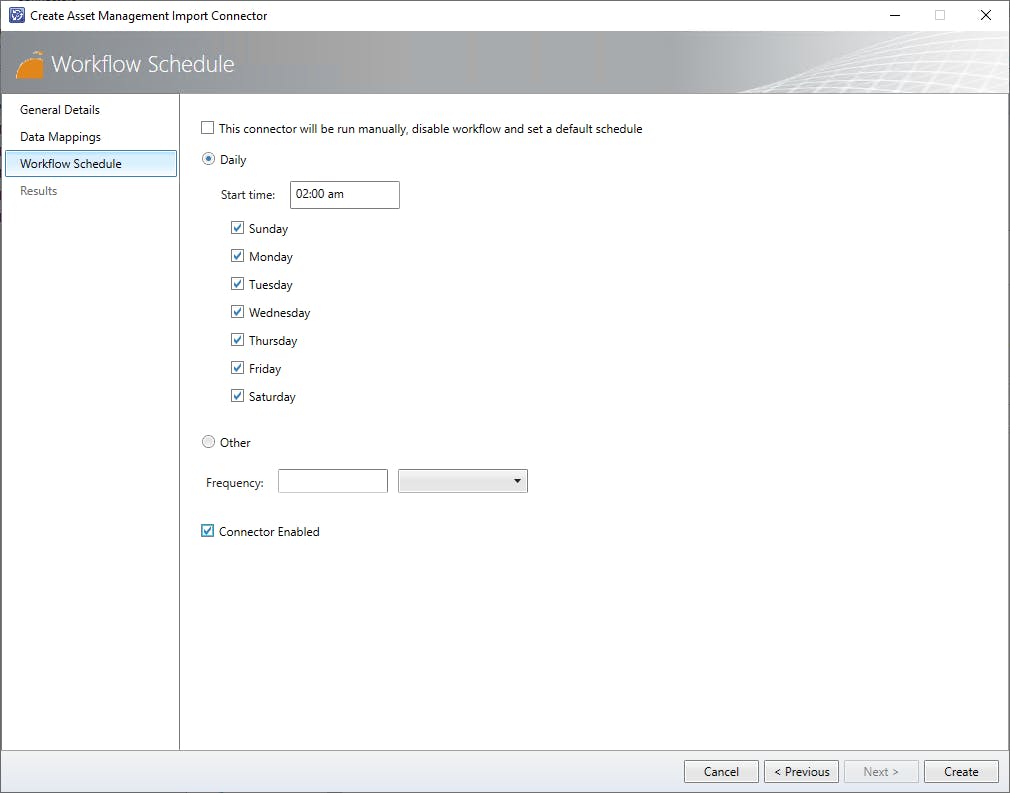Click the Cancel button

pyautogui.click(x=721, y=771)
